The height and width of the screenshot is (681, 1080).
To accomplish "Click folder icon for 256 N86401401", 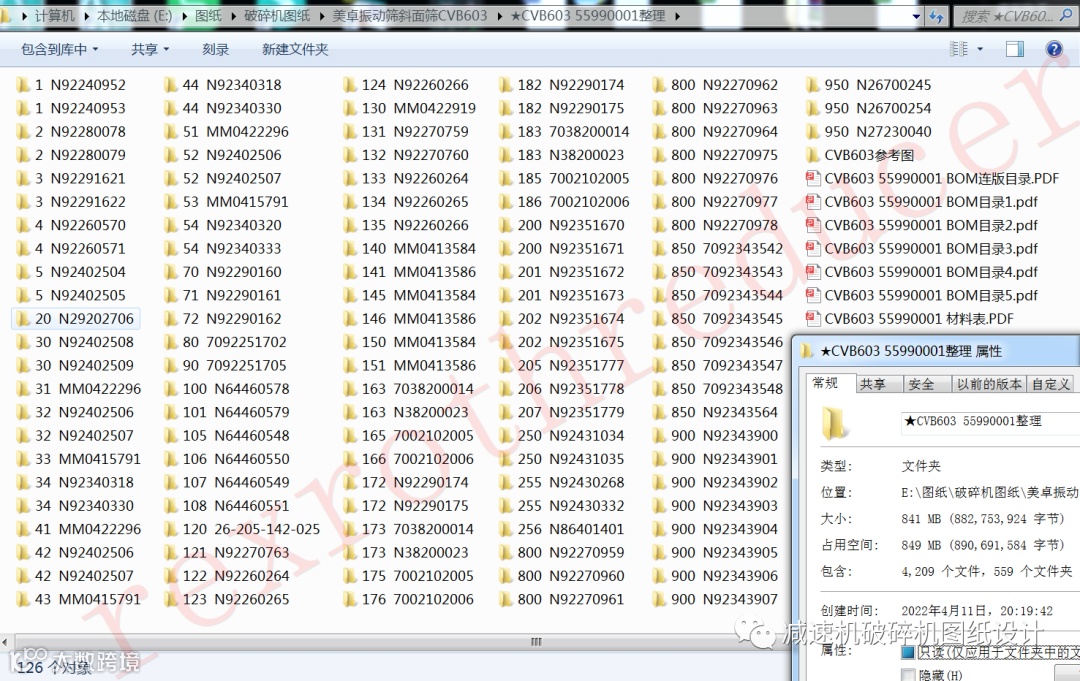I will [506, 530].
